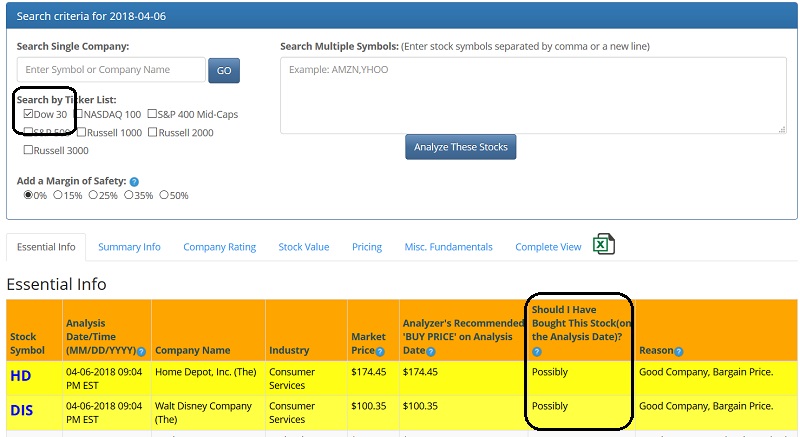The width and height of the screenshot is (800, 437).
Task: Click the Reason text in the DIS row
Action: pyautogui.click(x=706, y=406)
